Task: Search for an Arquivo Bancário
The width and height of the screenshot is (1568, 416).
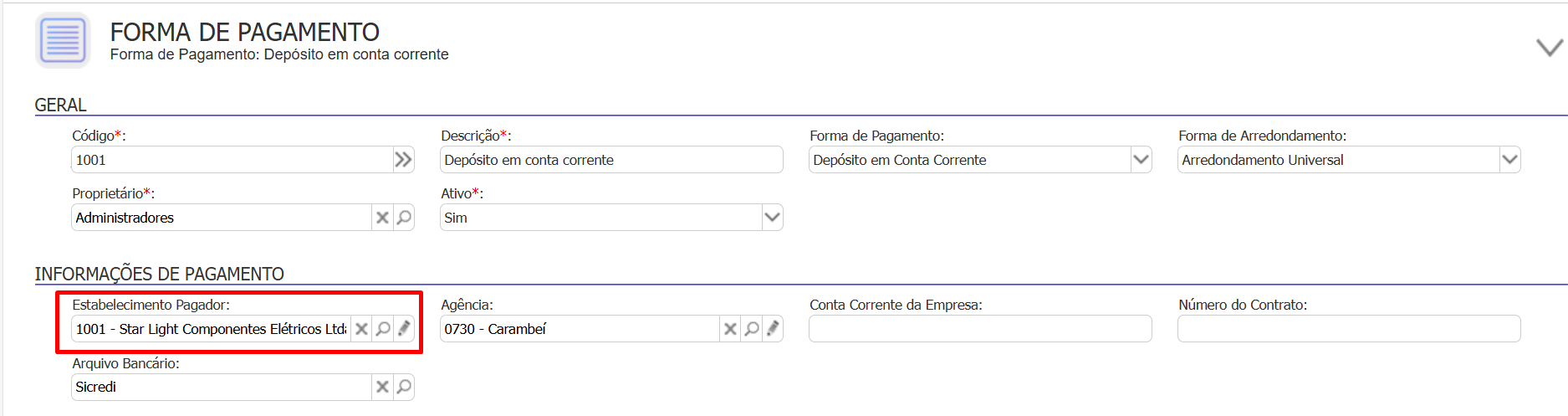Action: pyautogui.click(x=404, y=387)
